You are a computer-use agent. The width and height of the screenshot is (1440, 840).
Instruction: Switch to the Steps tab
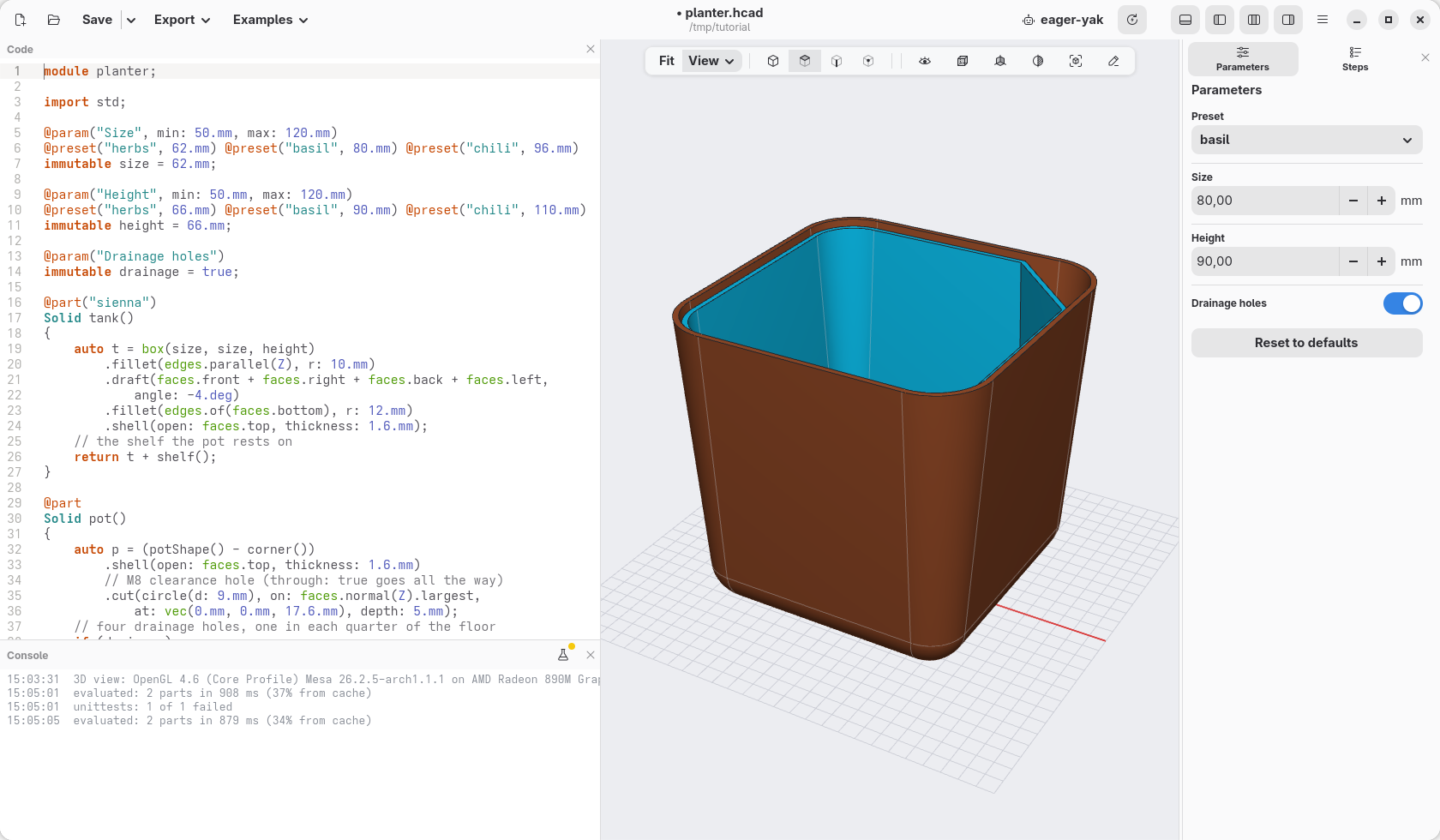pos(1355,59)
